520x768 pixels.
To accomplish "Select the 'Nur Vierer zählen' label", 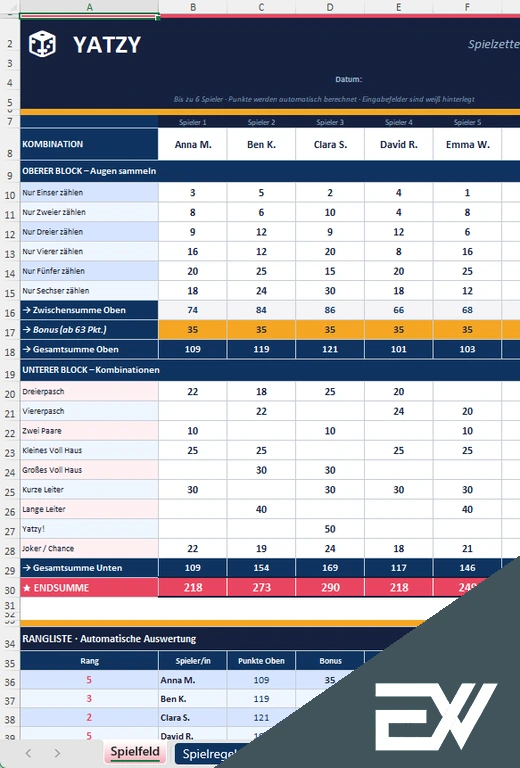I will click(x=89, y=252).
